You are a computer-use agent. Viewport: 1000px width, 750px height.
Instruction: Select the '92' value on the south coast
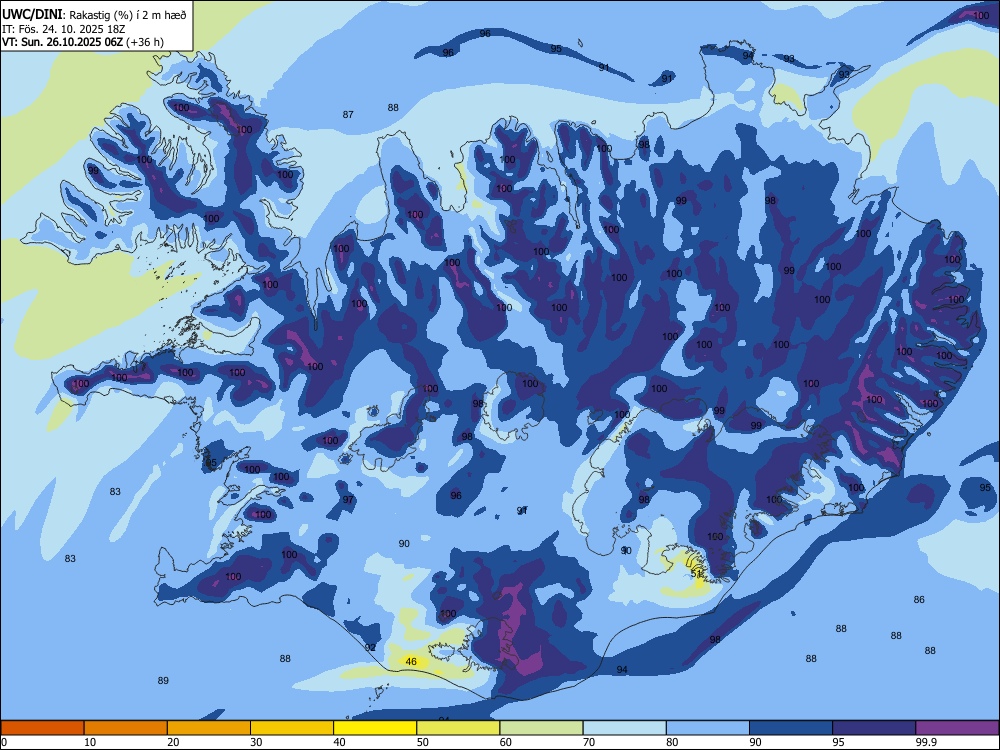(370, 647)
